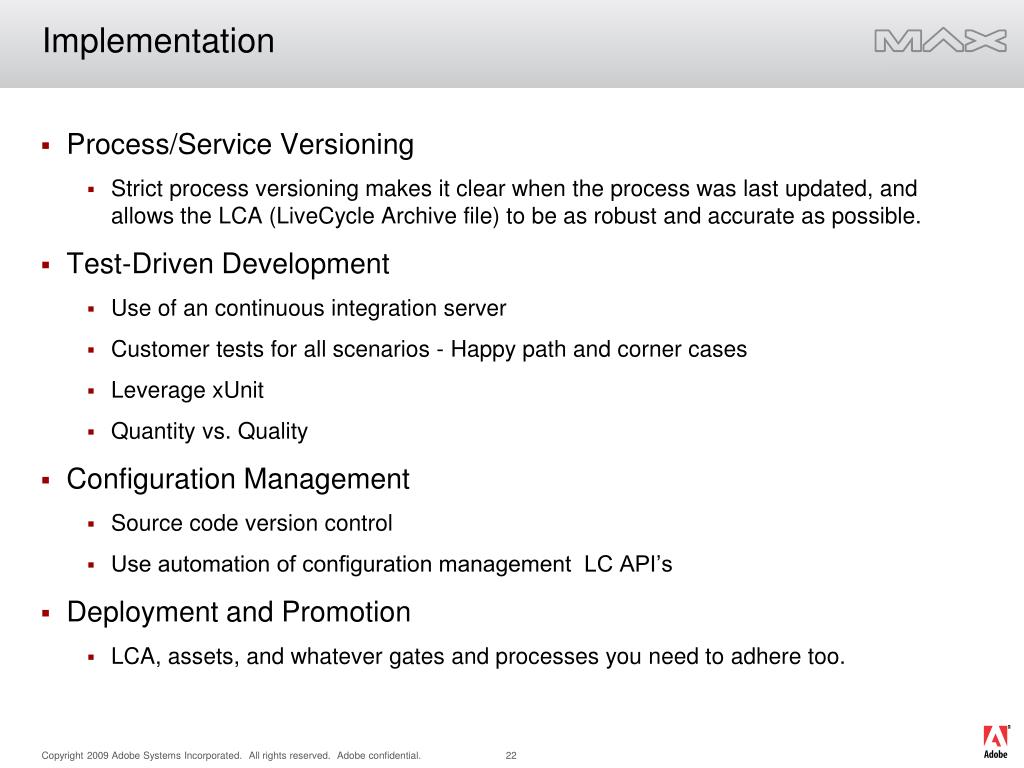Click the Configuration Management heading
The width and height of the screenshot is (1024, 768).
tap(238, 479)
